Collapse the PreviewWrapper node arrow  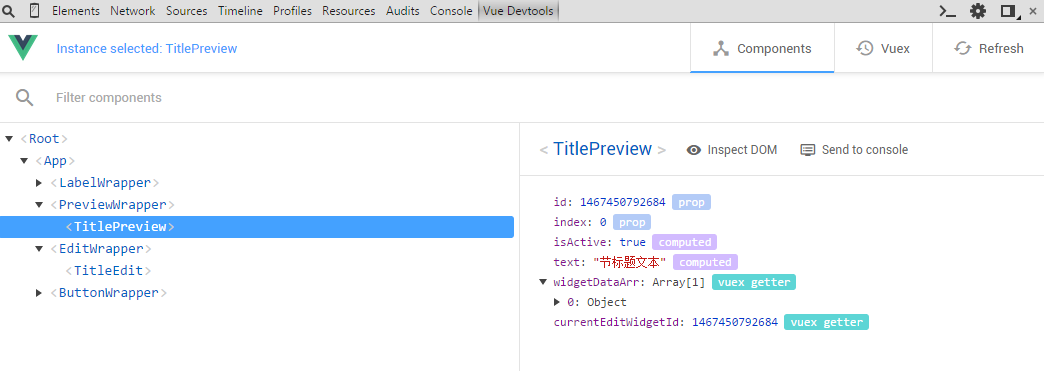[39, 204]
